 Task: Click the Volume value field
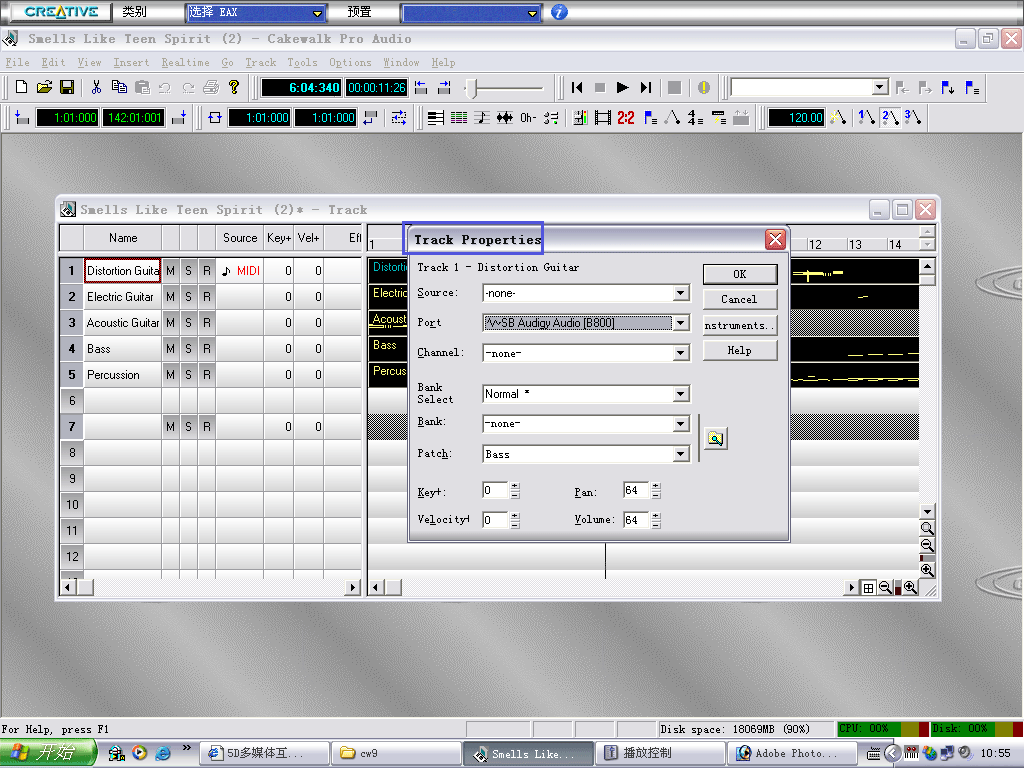637,520
